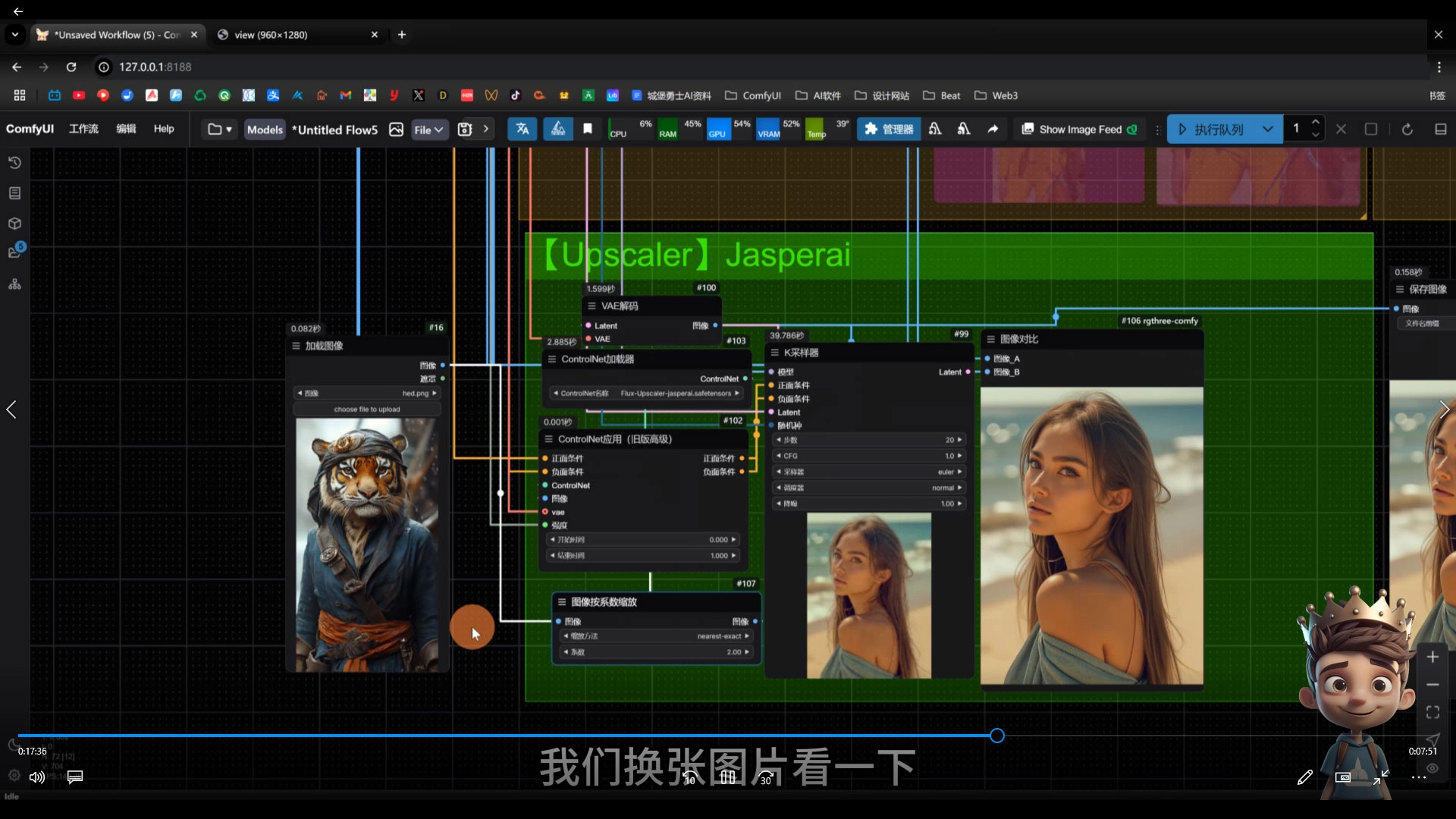Toggle Show Image Feed
This screenshot has height=819, width=1456.
click(x=1079, y=129)
